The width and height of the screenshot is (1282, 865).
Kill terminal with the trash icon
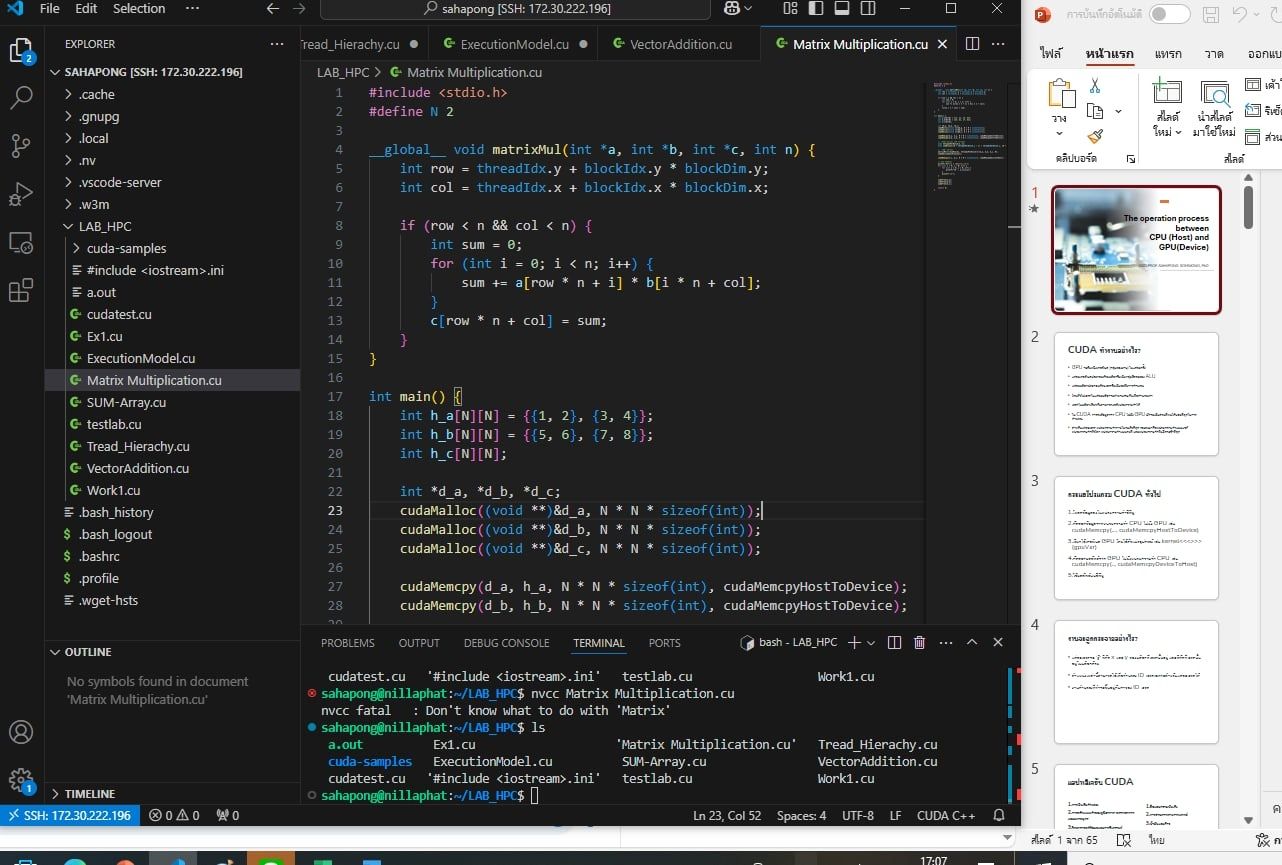pos(920,643)
